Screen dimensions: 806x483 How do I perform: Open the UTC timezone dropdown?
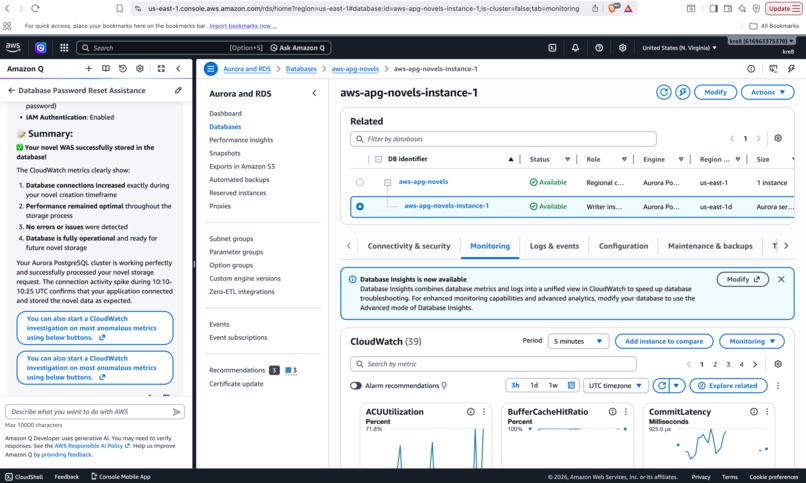pos(616,385)
